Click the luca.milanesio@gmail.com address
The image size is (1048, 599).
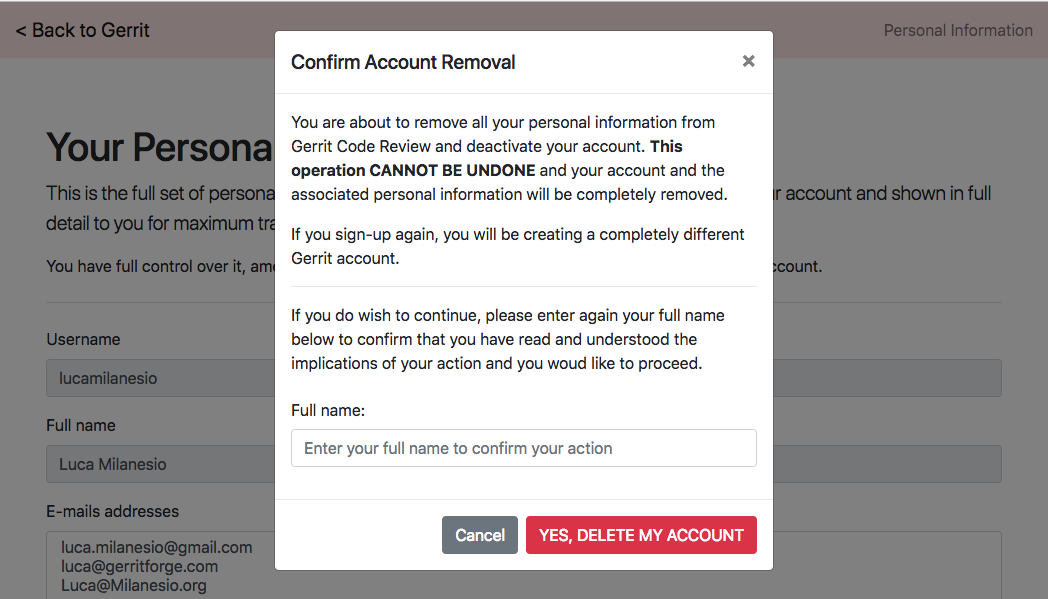[x=156, y=547]
